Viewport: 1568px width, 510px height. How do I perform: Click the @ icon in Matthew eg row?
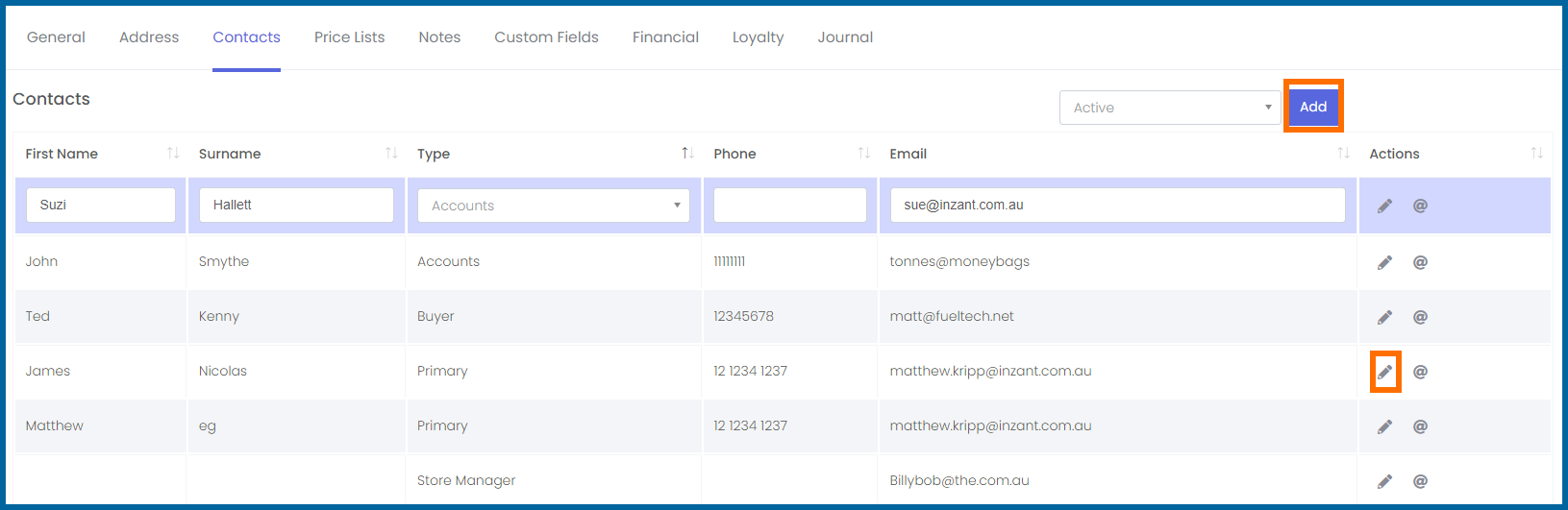1420,426
